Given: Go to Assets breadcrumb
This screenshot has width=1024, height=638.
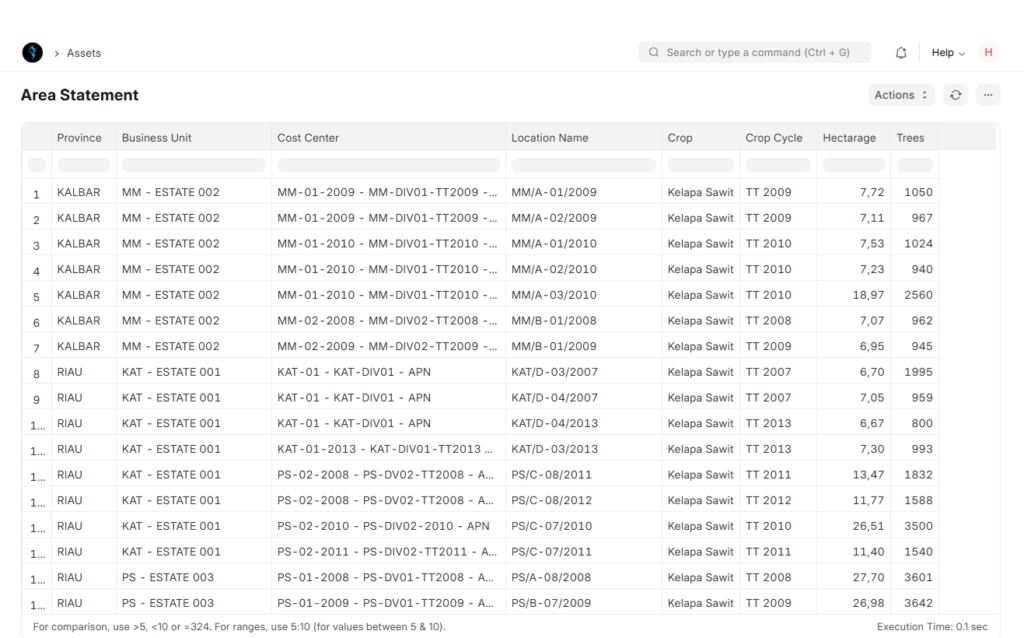Looking at the screenshot, I should coord(84,53).
